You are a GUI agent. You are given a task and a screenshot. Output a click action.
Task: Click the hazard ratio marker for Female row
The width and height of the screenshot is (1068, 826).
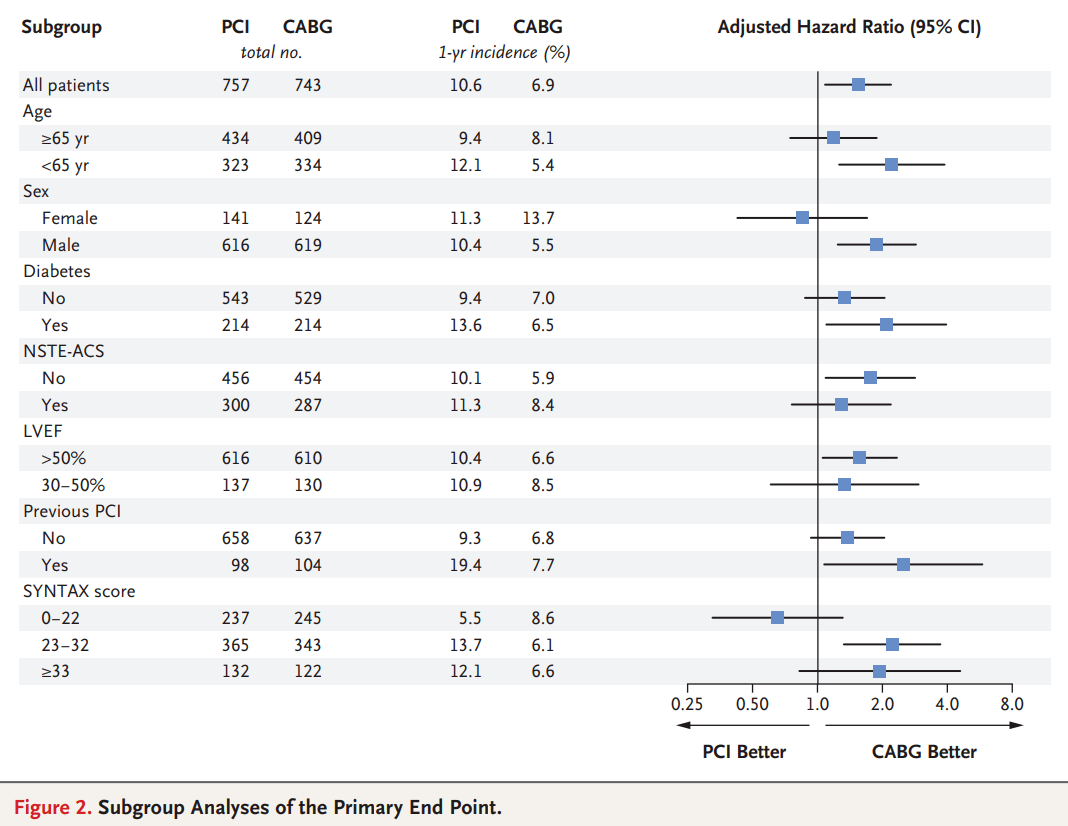pyautogui.click(x=802, y=217)
